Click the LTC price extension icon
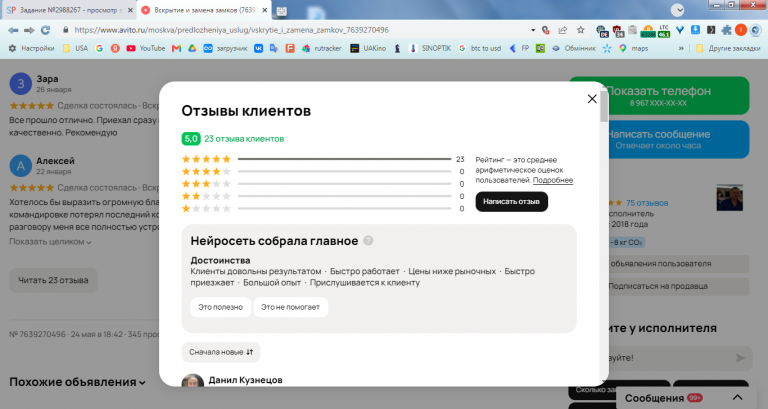The height and width of the screenshot is (409, 768). point(664,30)
